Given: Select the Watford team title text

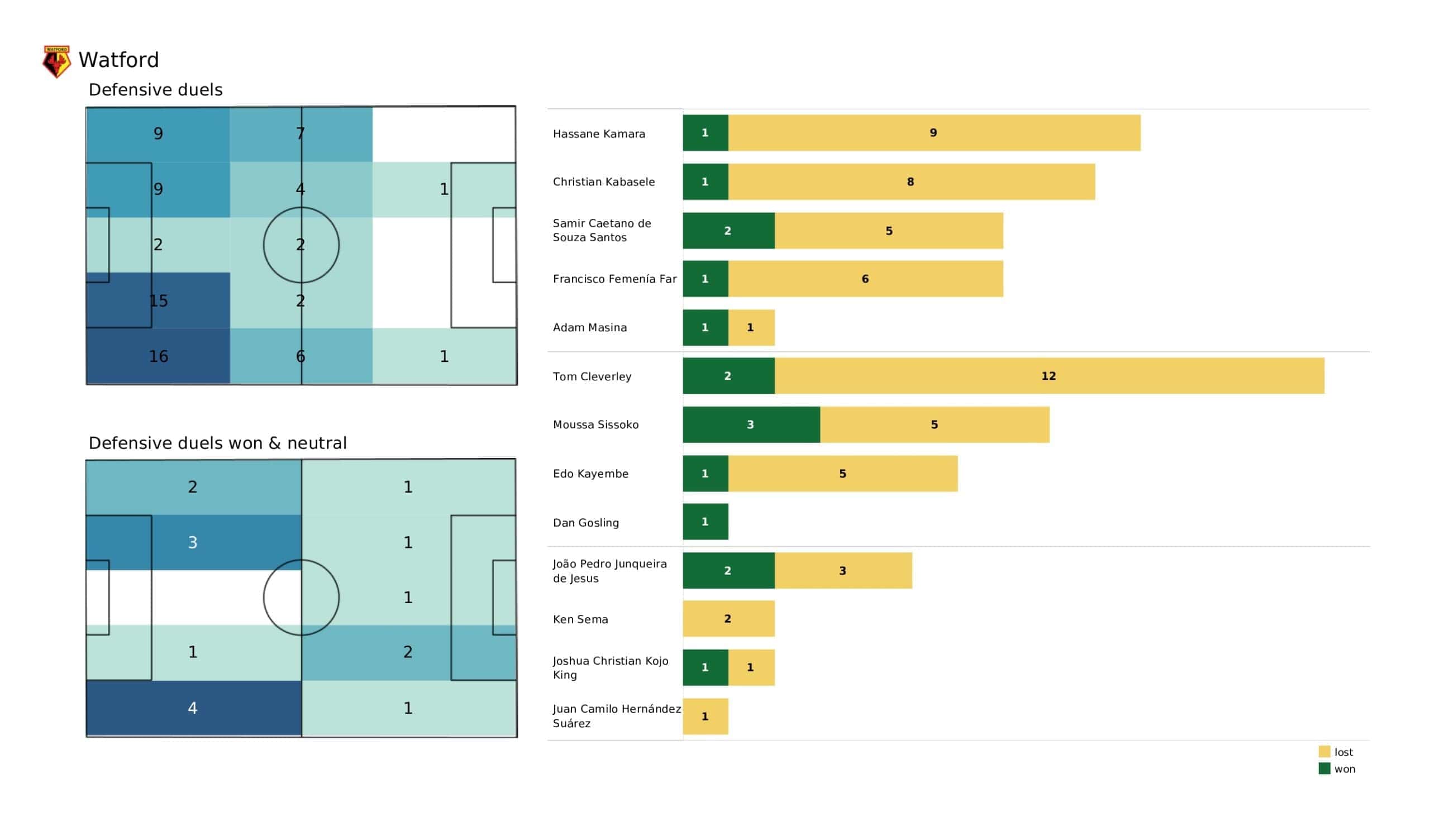Looking at the screenshot, I should [x=118, y=60].
